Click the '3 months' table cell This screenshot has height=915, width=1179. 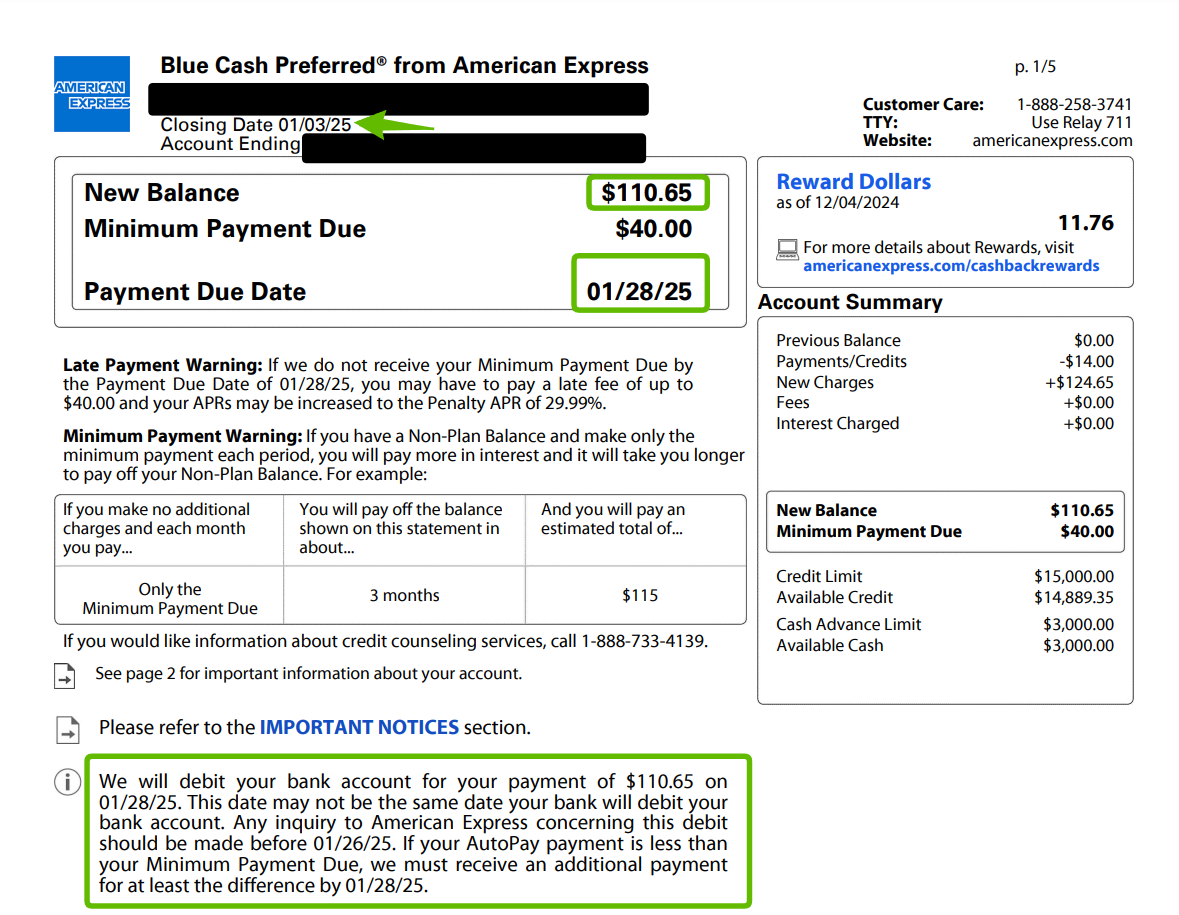tap(405, 595)
